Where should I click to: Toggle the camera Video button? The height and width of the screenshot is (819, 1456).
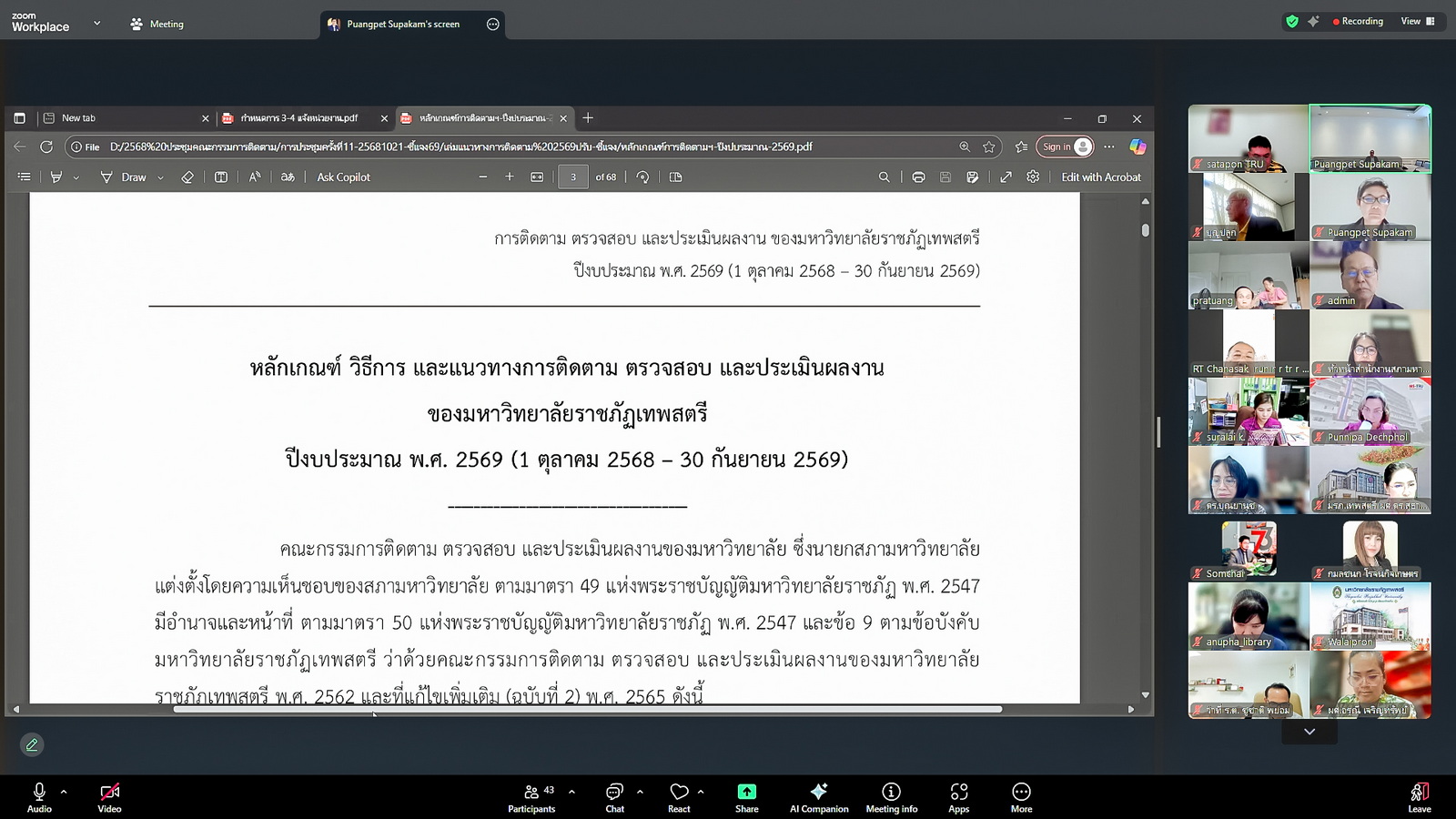(109, 797)
